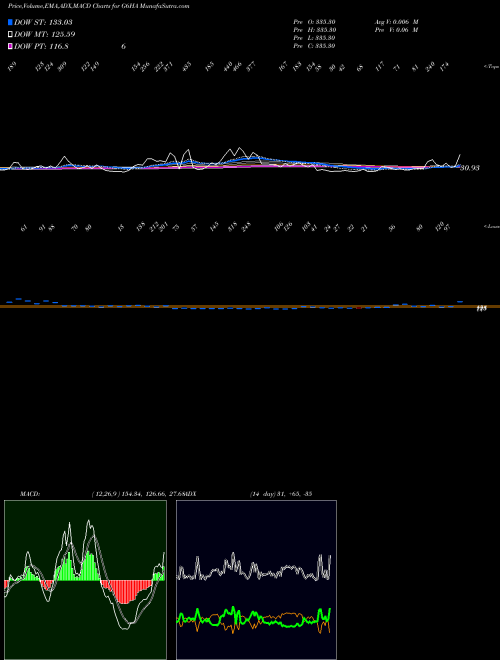Click the blue DOW ST legend swatch
Image resolution: width=500 pixels, height=660 pixels.
pyautogui.click(x=10, y=22)
